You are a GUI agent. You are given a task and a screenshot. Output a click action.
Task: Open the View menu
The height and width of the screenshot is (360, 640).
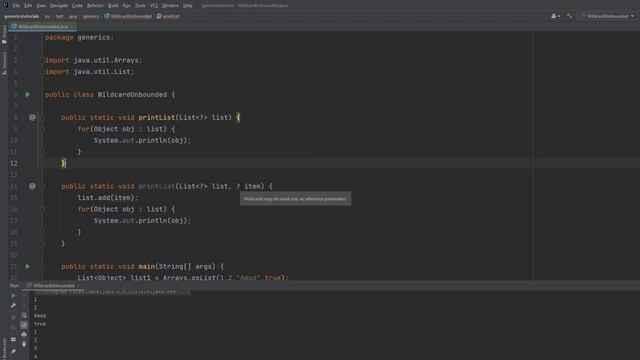[x=41, y=6]
